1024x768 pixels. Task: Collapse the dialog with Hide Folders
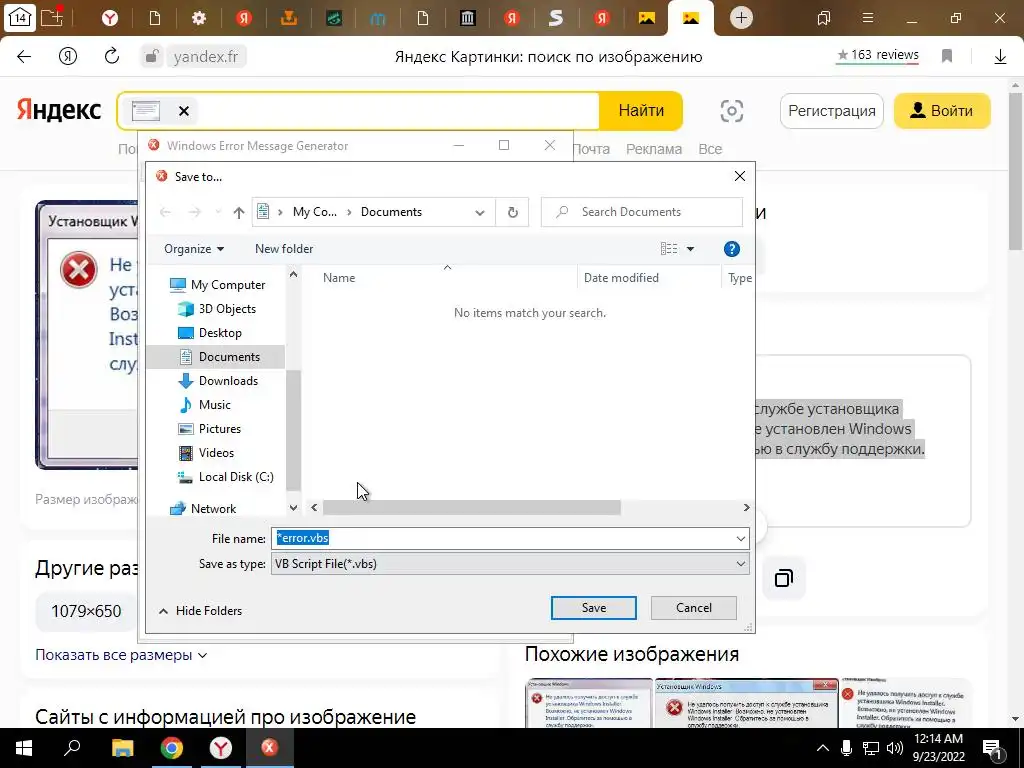point(200,611)
